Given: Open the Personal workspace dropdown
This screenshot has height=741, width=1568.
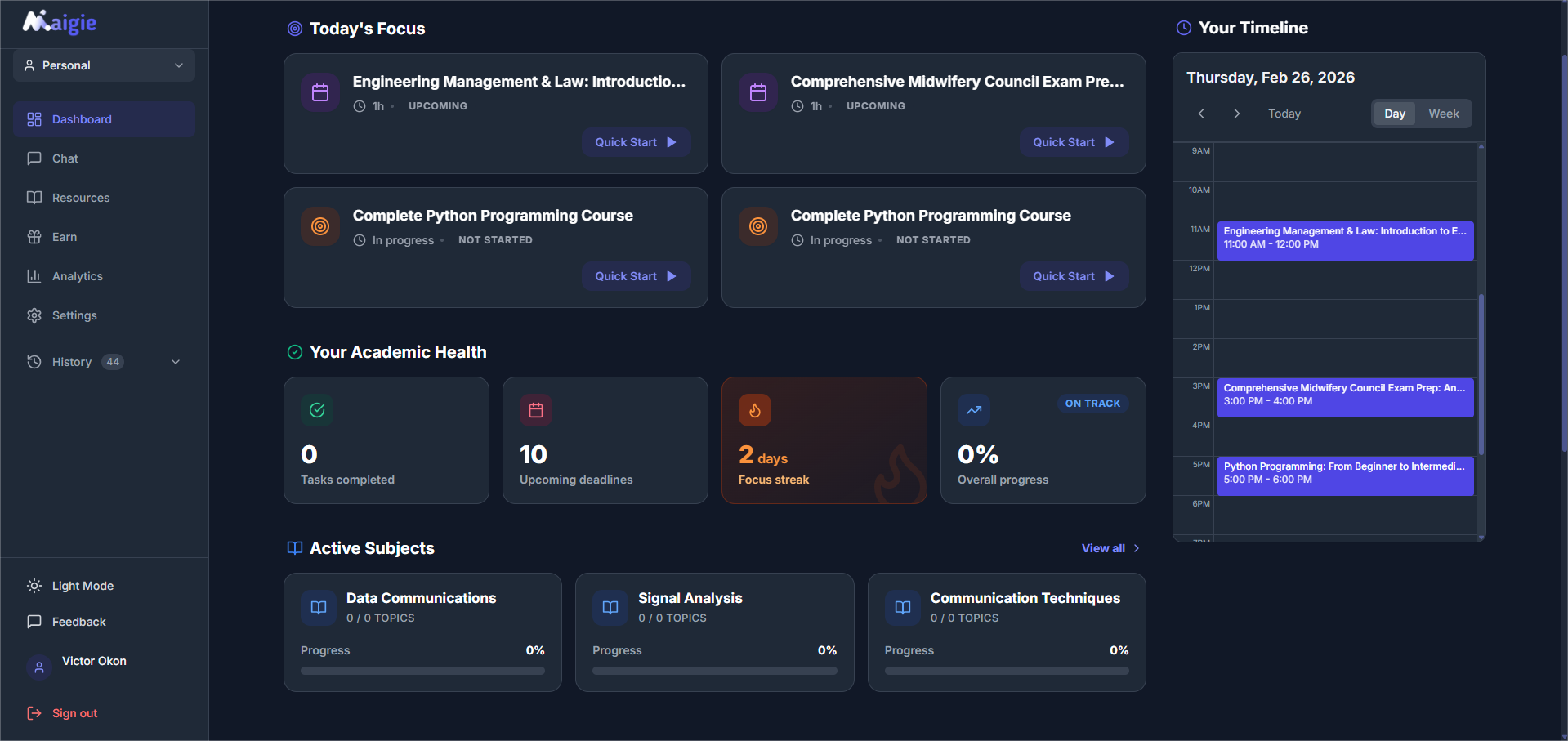Looking at the screenshot, I should click(104, 65).
